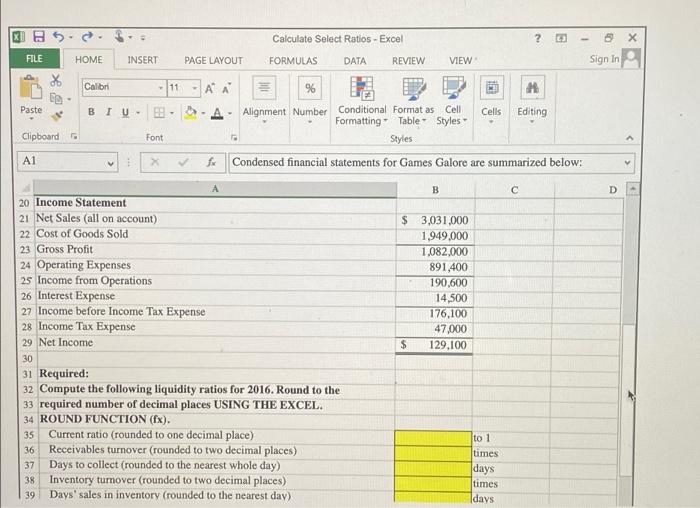Select row 21 header
The image size is (700, 508).
pos(25,219)
